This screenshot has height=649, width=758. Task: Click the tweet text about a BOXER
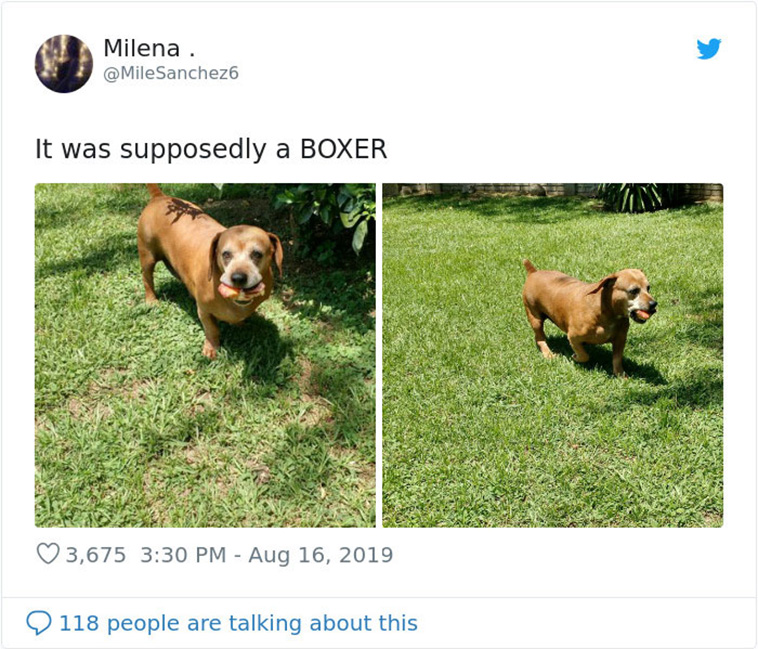click(211, 148)
